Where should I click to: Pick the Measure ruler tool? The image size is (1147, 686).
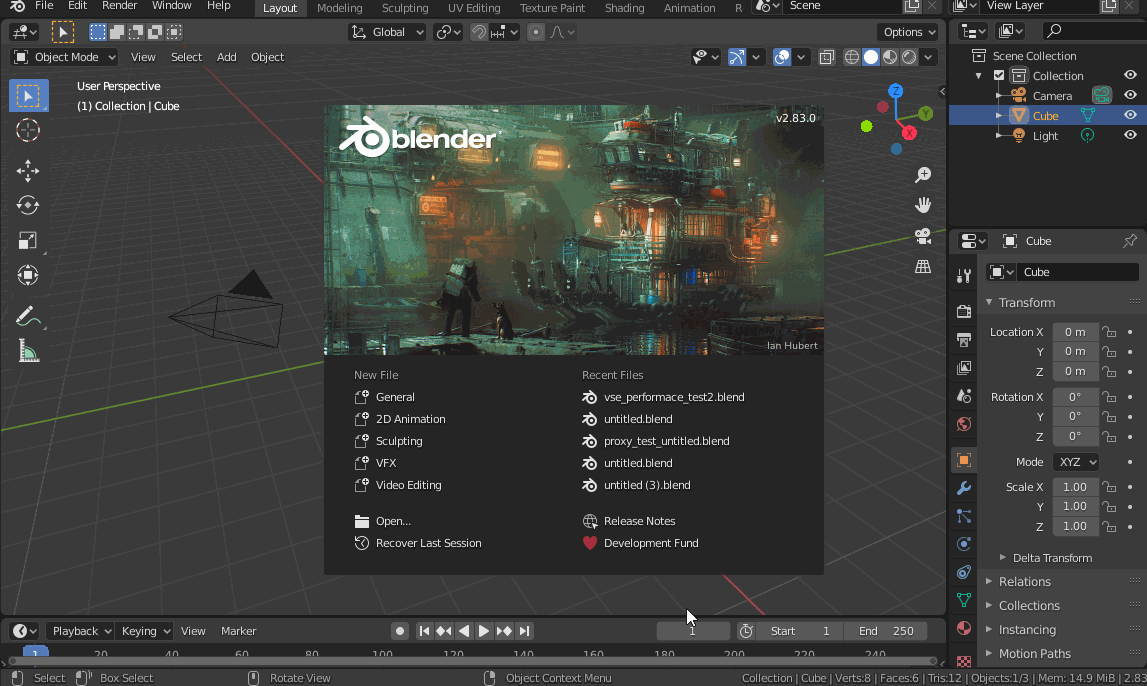[28, 351]
